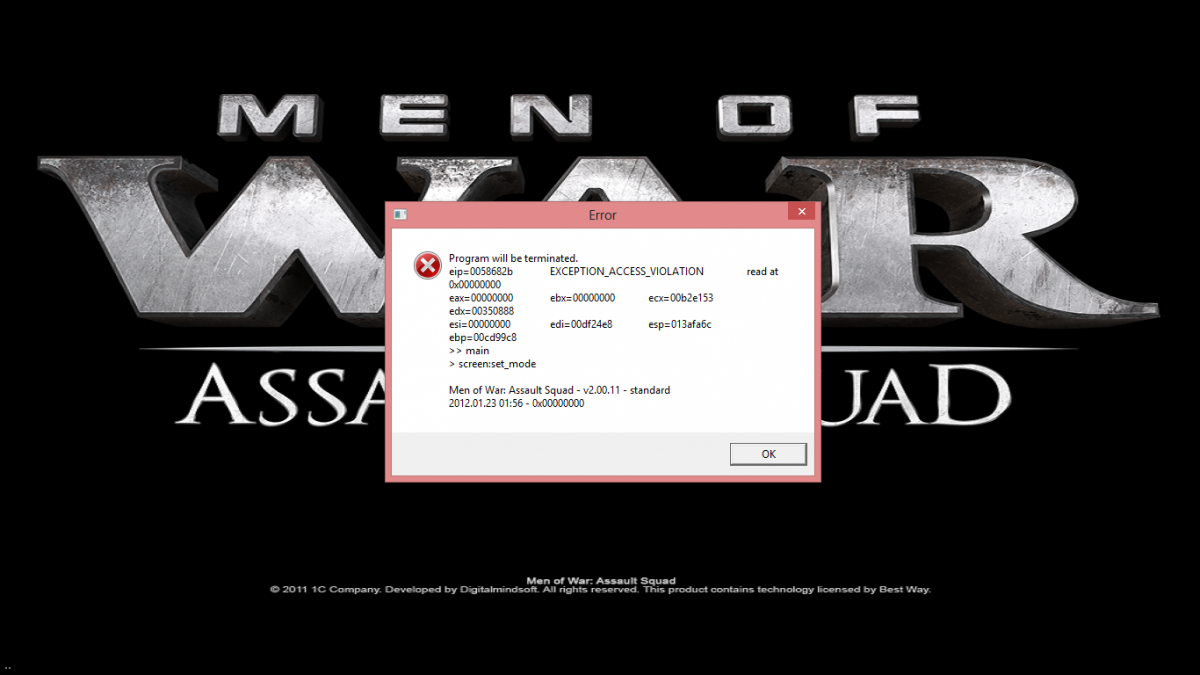
Task: Click the edx=00350888 register value
Action: tap(482, 311)
